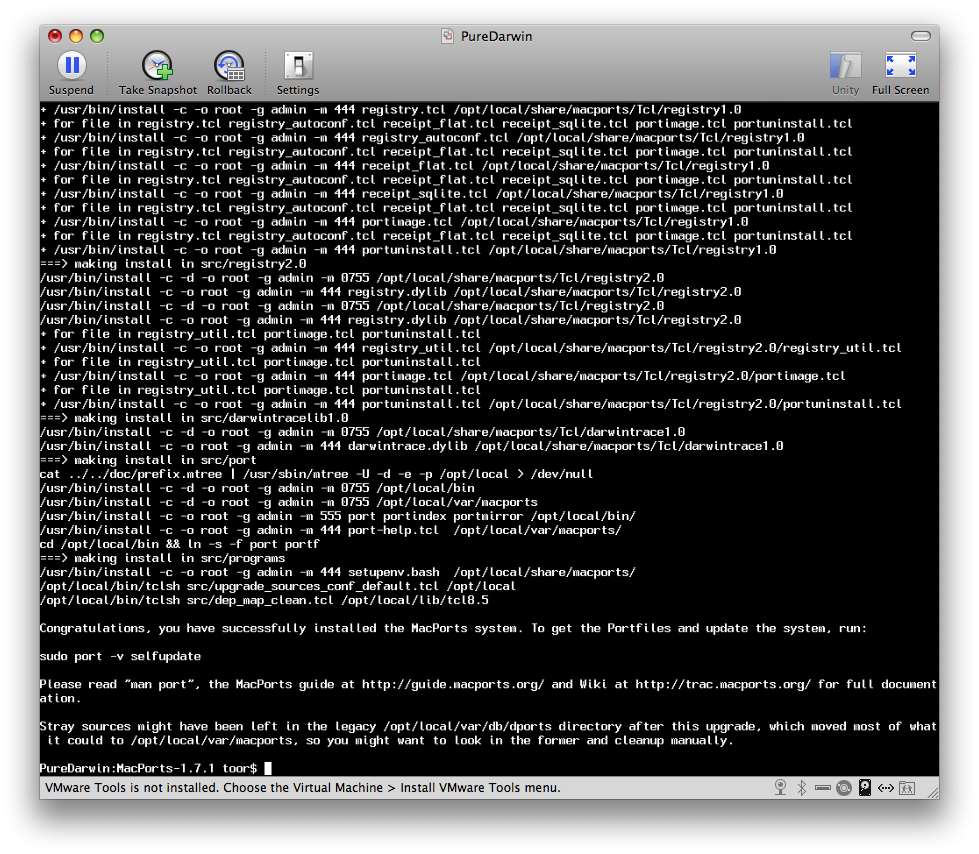Click the PureDarwin window title
The height and width of the screenshot is (854, 979).
496,36
